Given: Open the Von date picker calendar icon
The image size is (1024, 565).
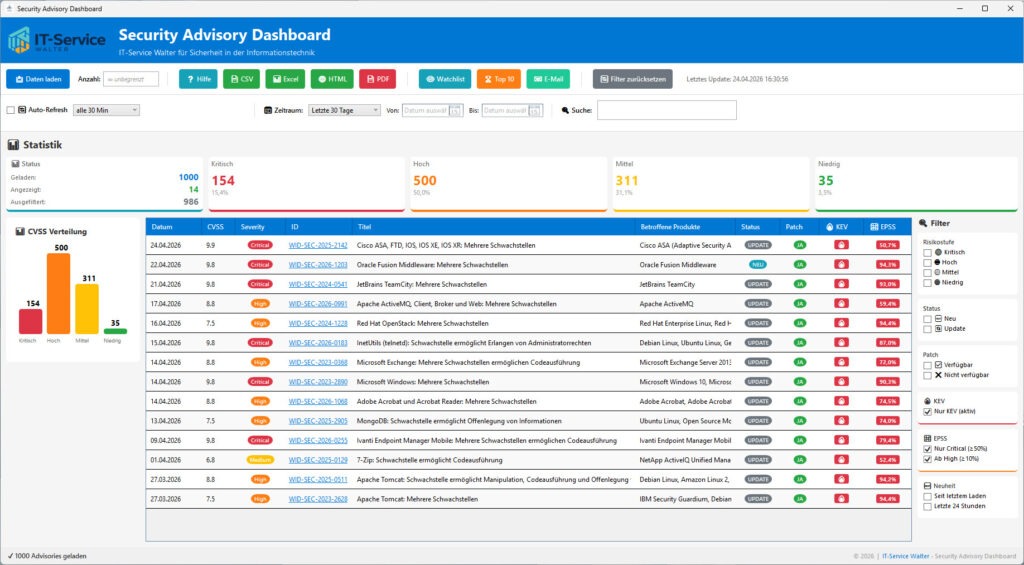Looking at the screenshot, I should click(455, 110).
